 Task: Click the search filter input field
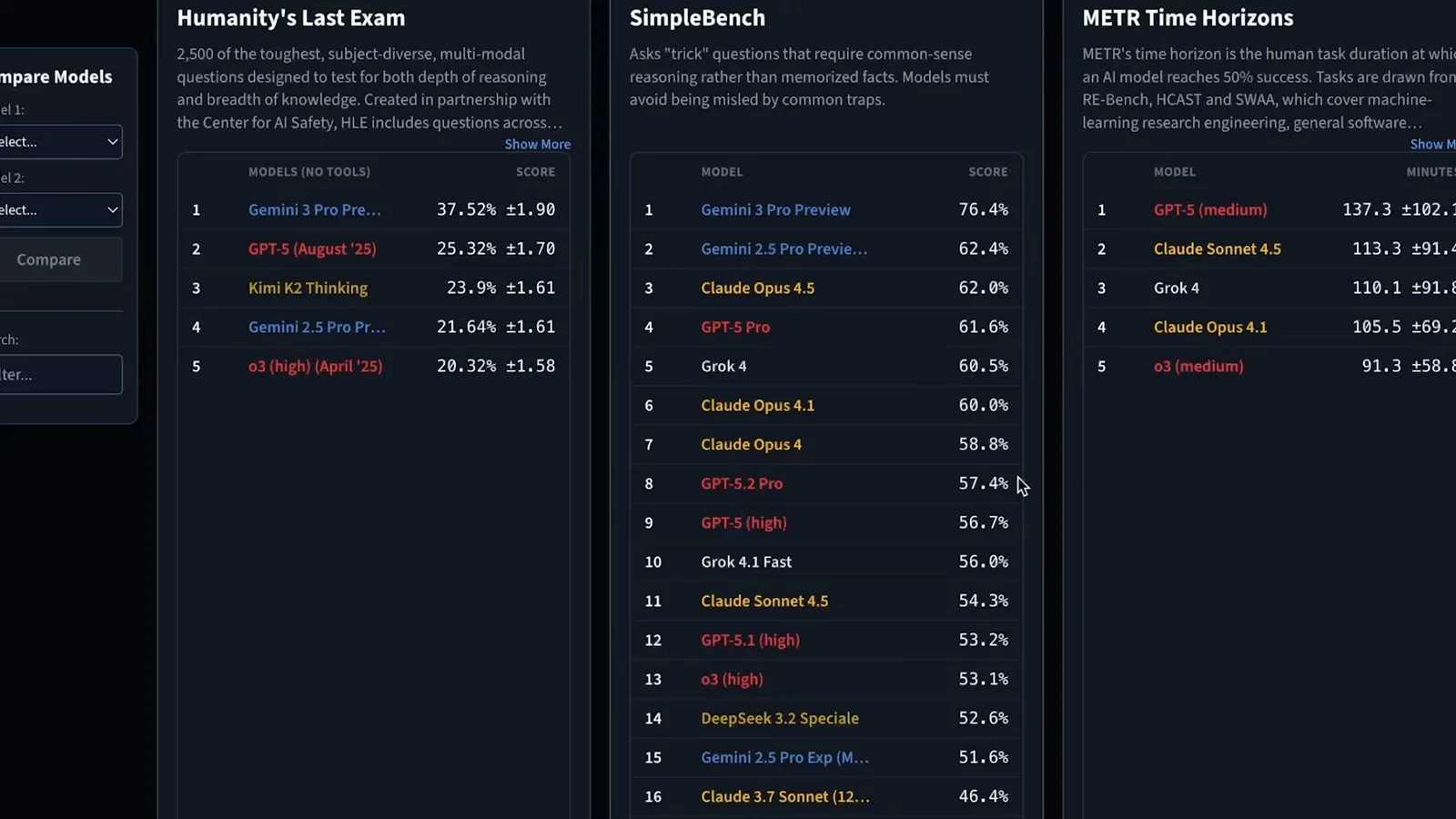click(x=60, y=374)
